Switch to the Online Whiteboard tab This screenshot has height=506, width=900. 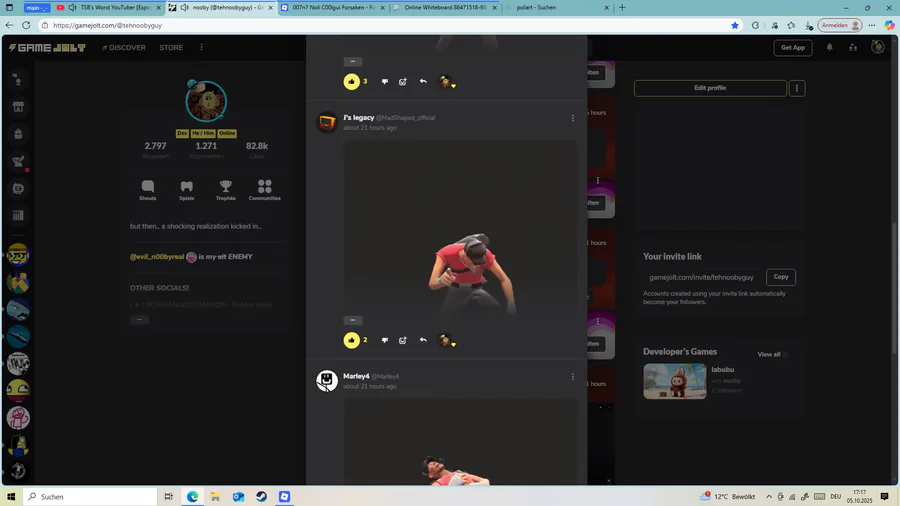(x=445, y=7)
